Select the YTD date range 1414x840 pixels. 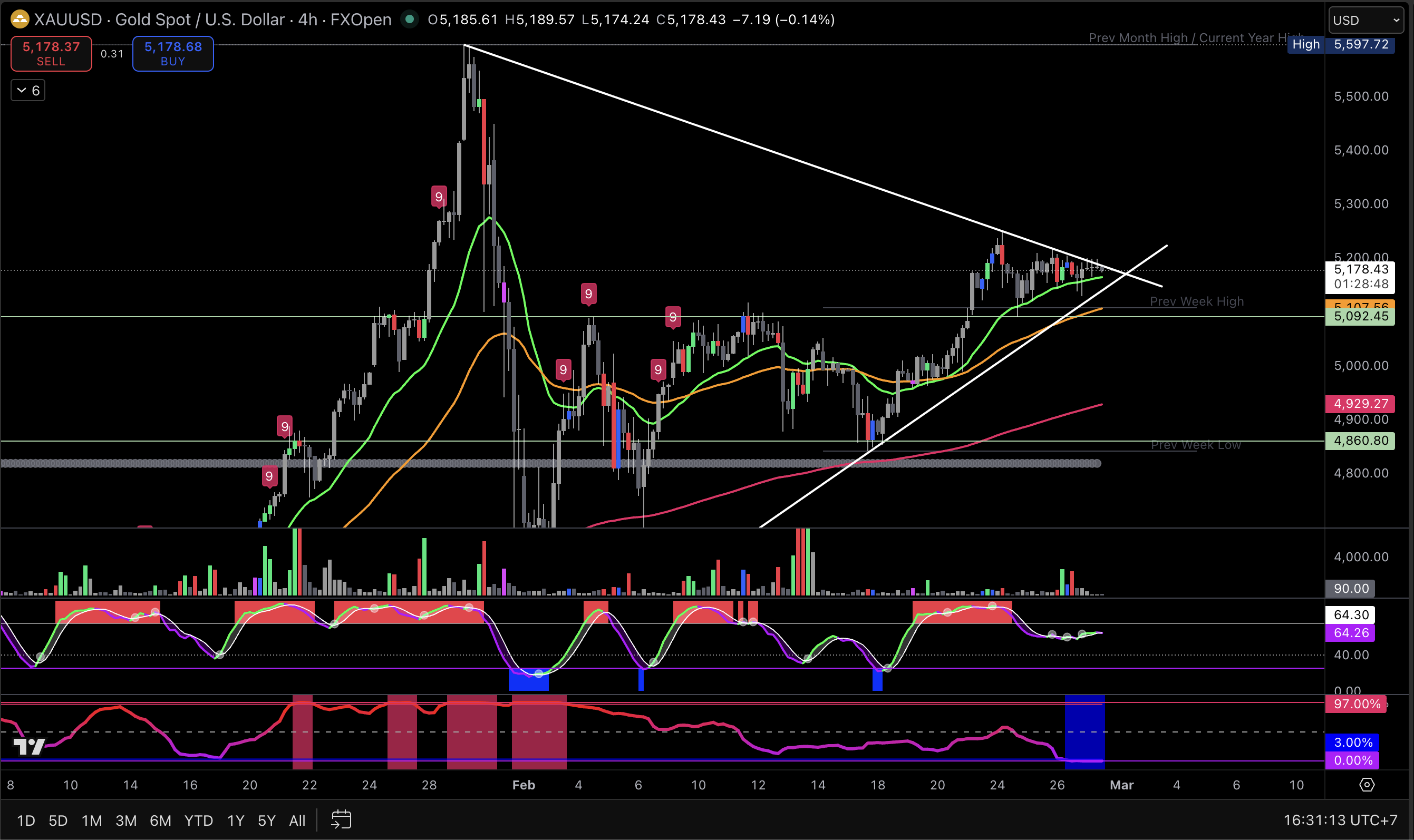[198, 820]
